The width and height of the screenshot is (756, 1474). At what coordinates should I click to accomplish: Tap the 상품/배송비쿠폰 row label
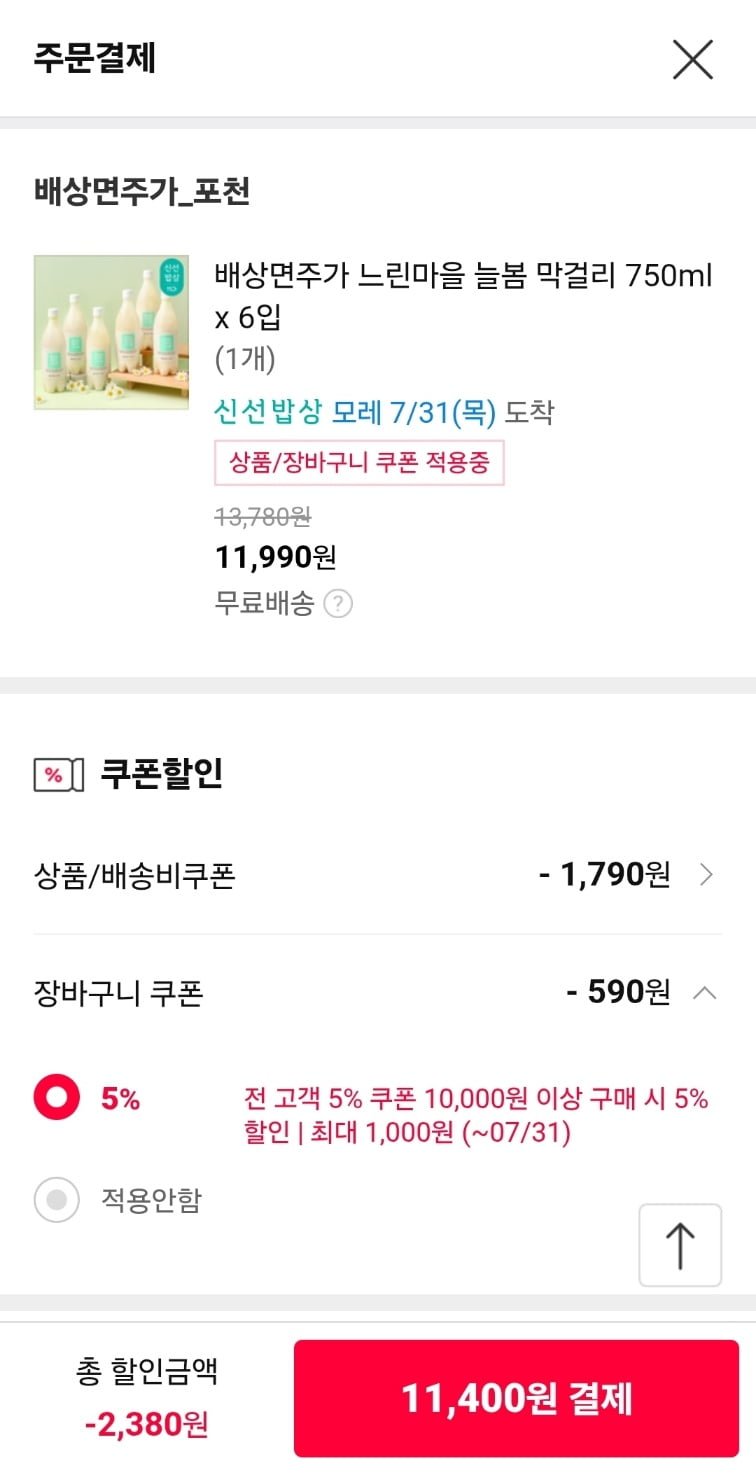[135, 877]
